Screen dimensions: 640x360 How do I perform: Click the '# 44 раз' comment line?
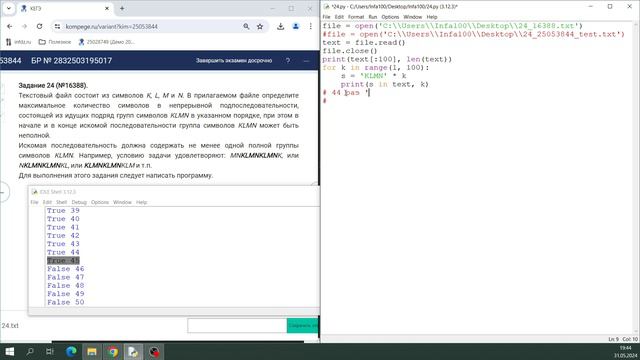click(x=346, y=93)
